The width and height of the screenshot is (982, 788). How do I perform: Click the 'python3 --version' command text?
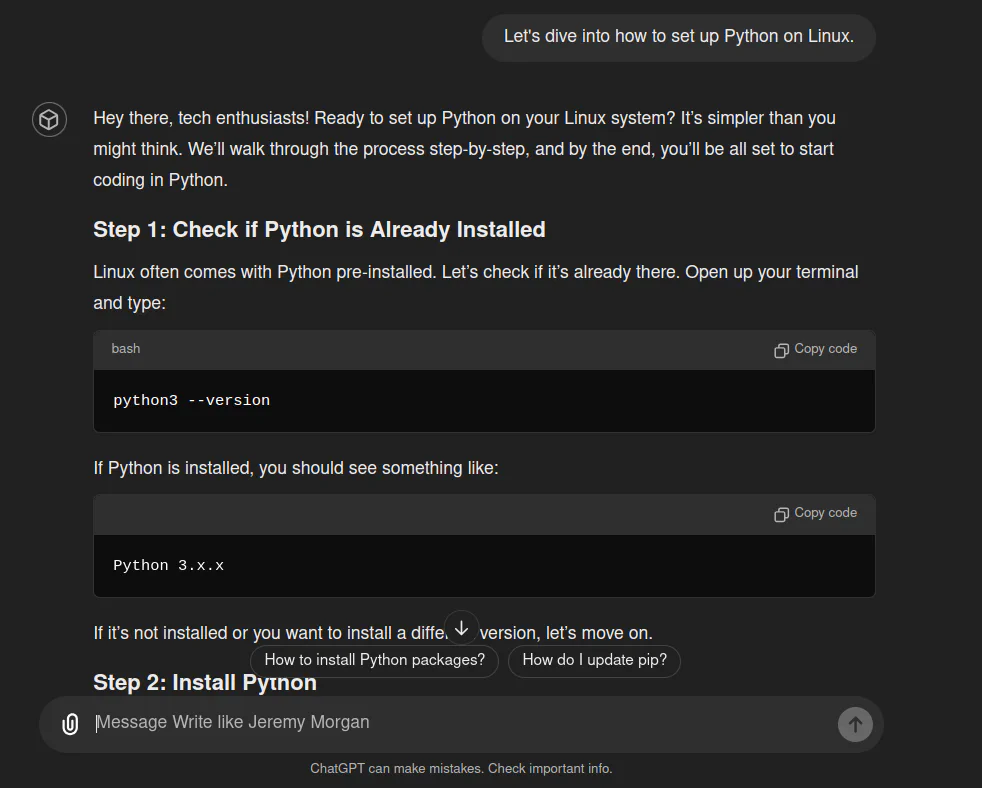(x=192, y=400)
